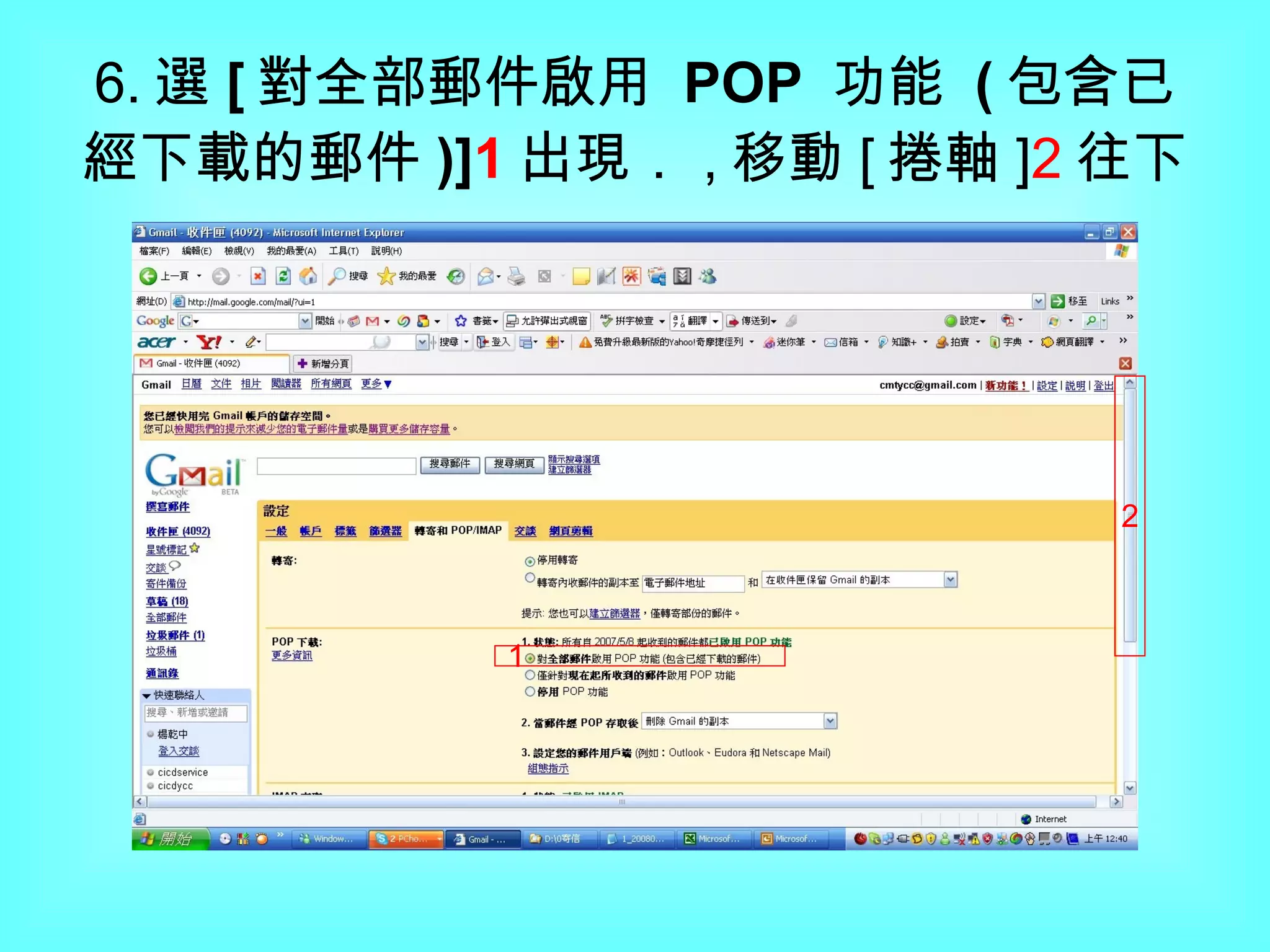Click the green Go (移至) arrow
Screen dimensions: 1270x952
(x=1057, y=301)
